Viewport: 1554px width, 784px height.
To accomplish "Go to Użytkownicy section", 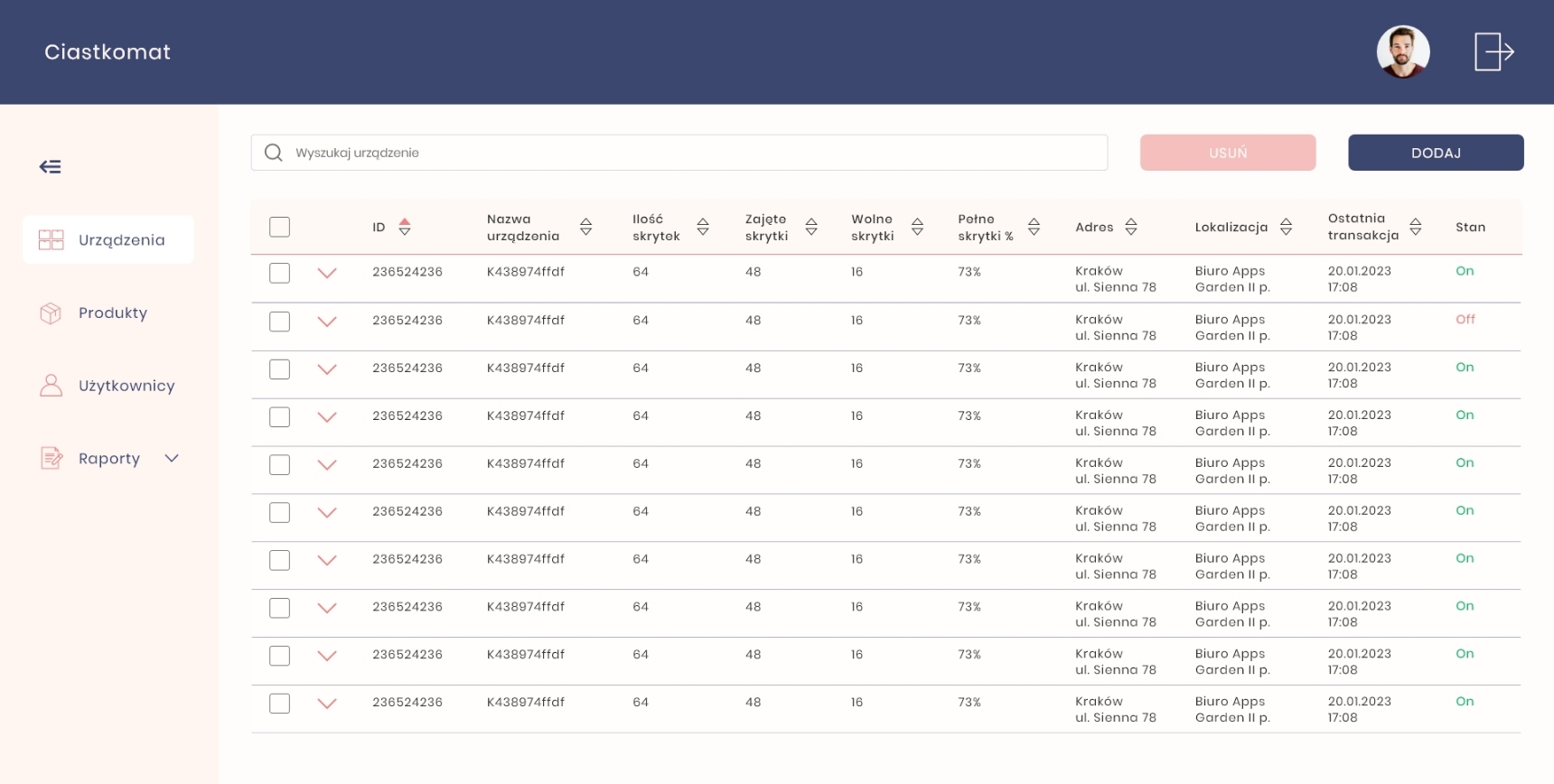I will coord(126,386).
